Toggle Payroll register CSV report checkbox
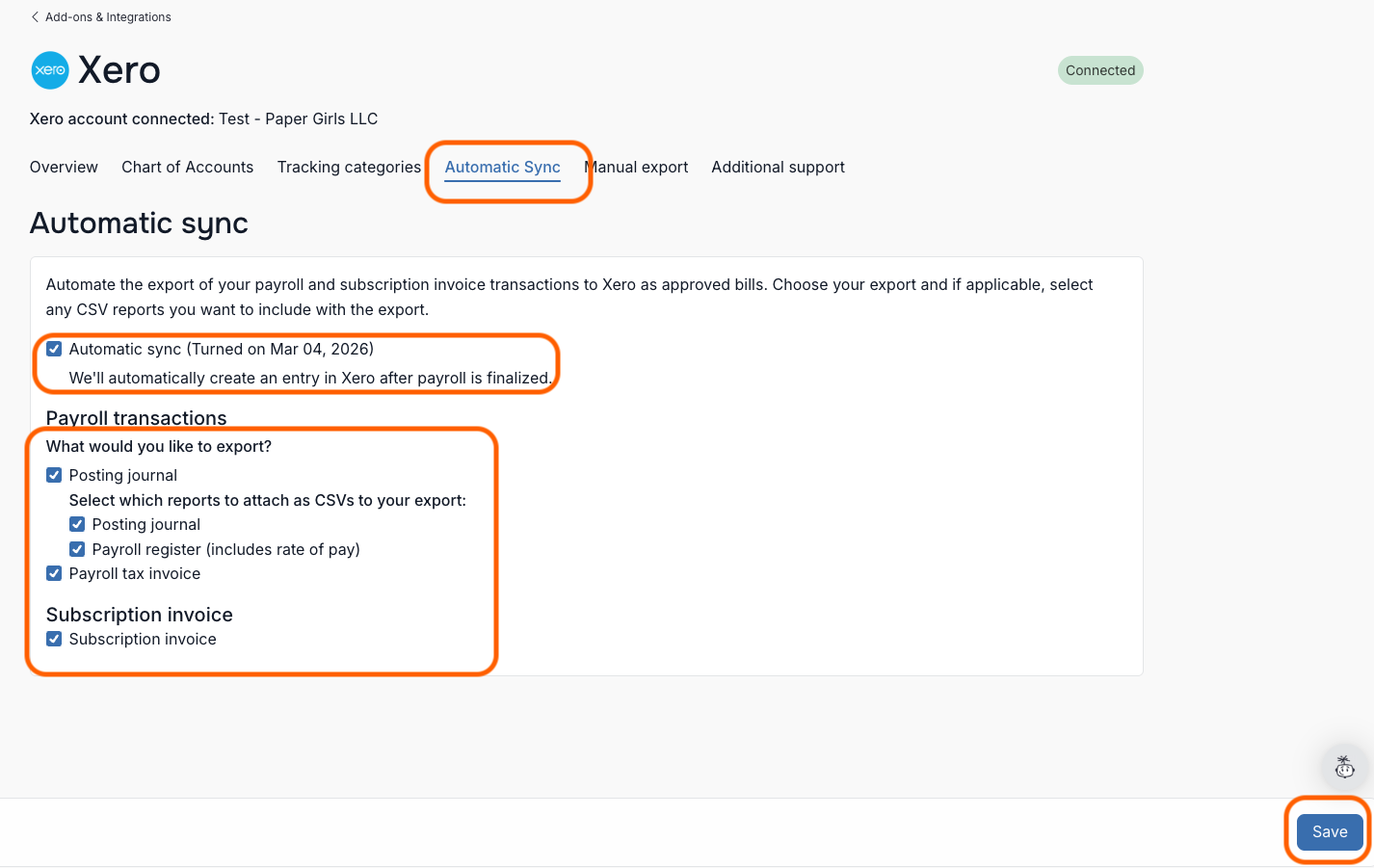Image resolution: width=1374 pixels, height=868 pixels. coord(77,549)
